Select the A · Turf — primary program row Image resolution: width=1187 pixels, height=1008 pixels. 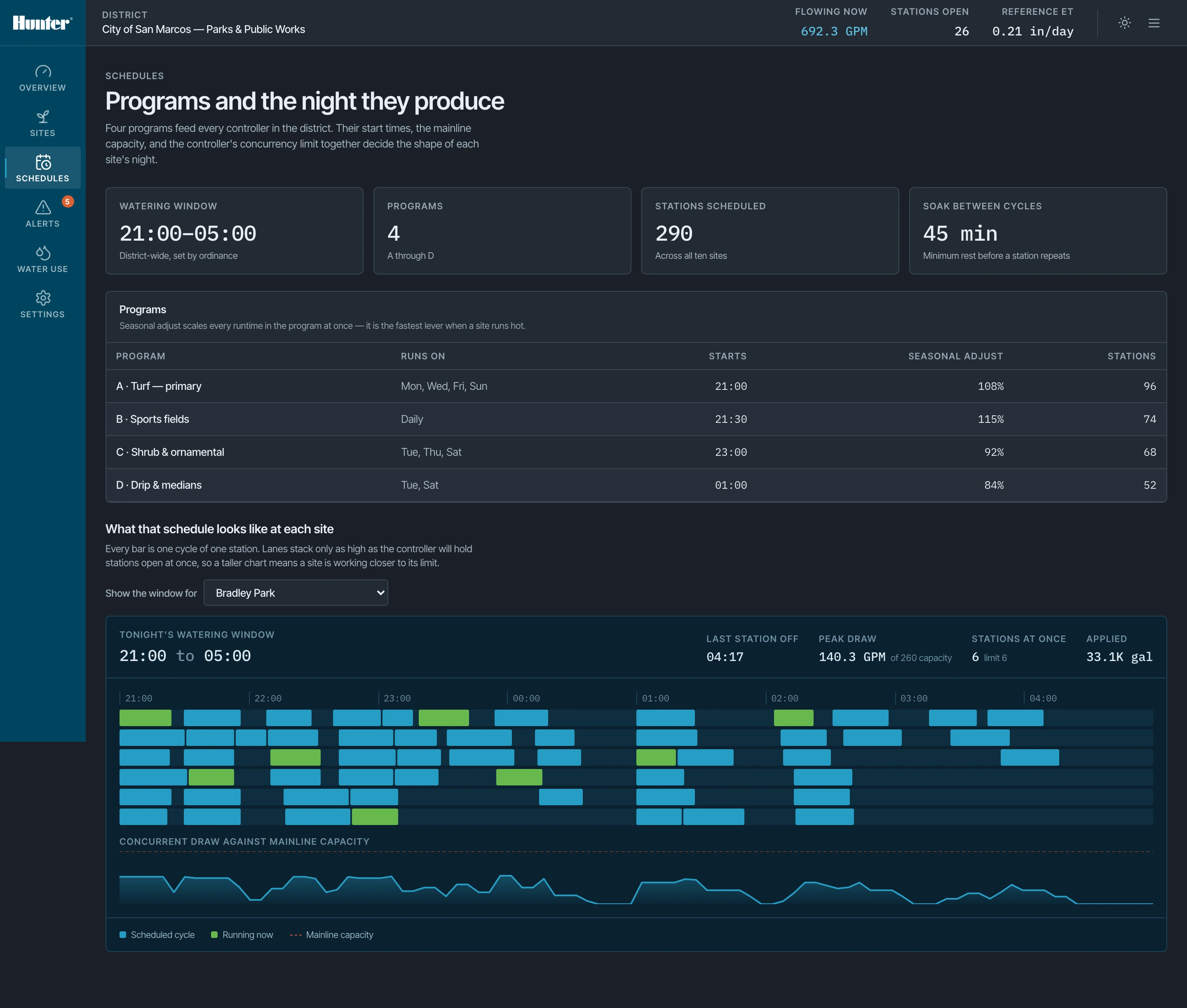[636, 386]
